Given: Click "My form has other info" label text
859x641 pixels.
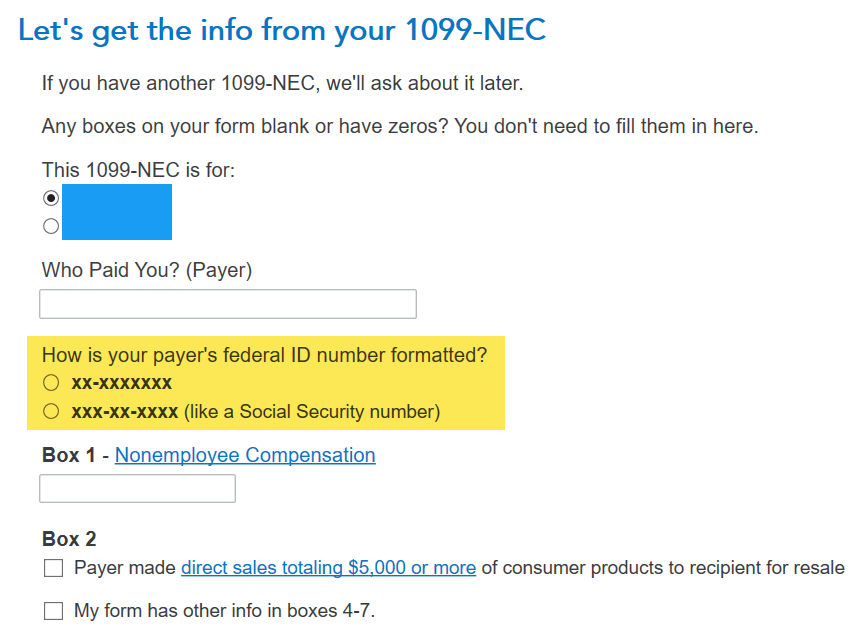Looking at the screenshot, I should coord(224,610).
